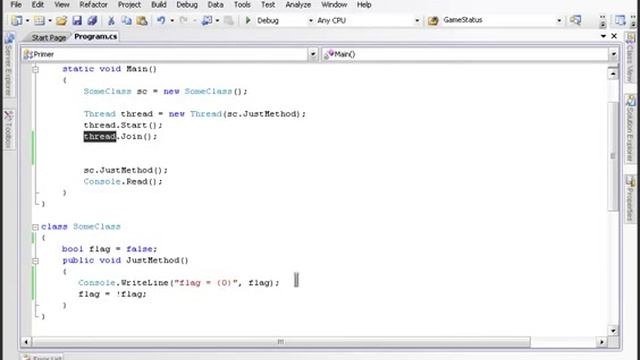Viewport: 640px width, 360px height.
Task: Start debugging with the green play icon
Action: (248, 20)
